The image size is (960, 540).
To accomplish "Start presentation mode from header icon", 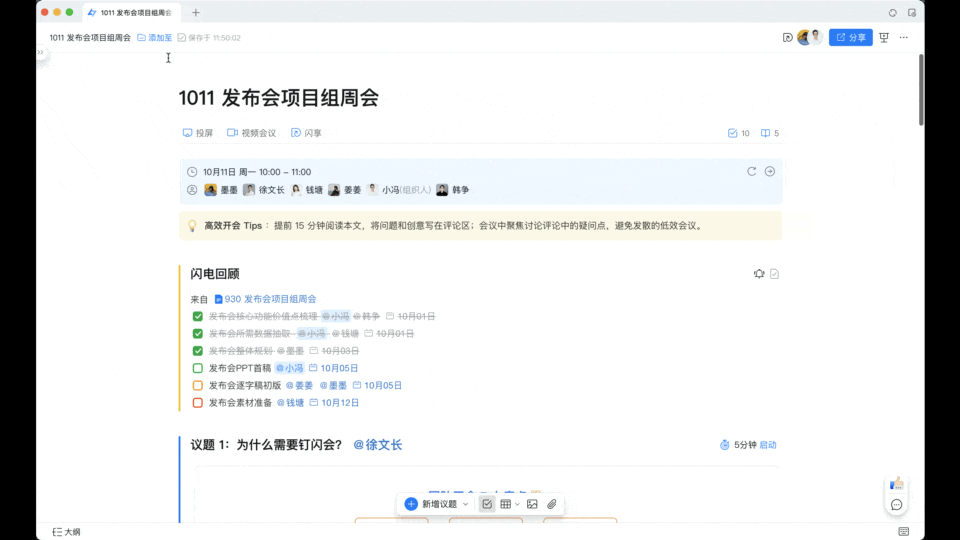I will (x=884, y=37).
